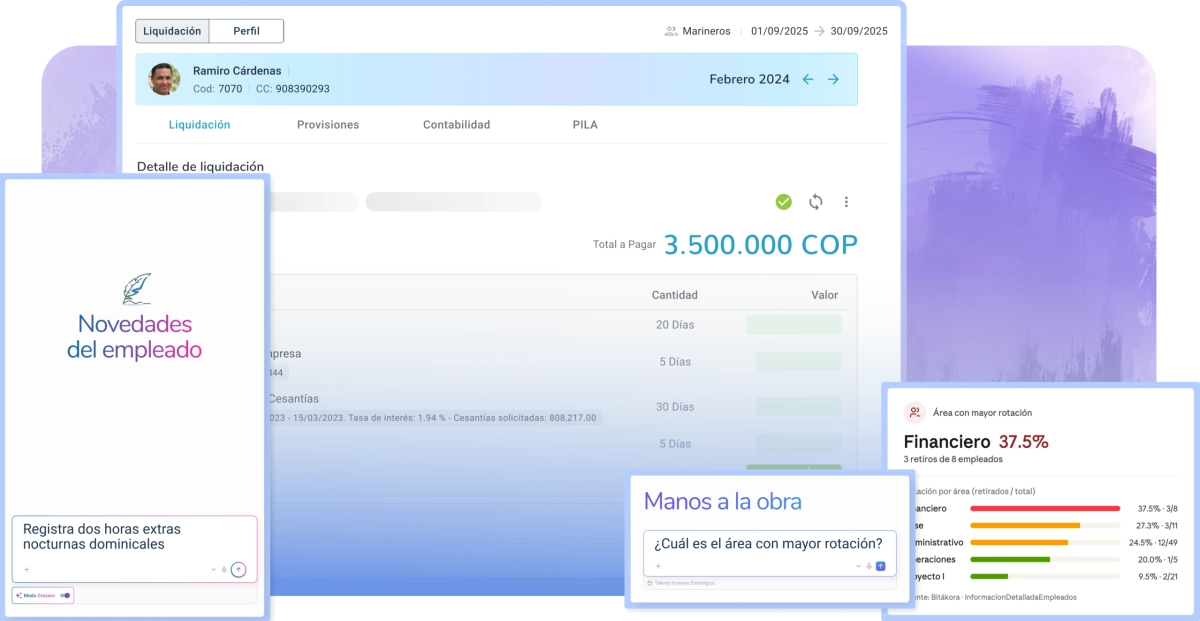Image resolution: width=1200 pixels, height=621 pixels.
Task: Click the '¿Cuál es el área' question field
Action: (x=769, y=544)
